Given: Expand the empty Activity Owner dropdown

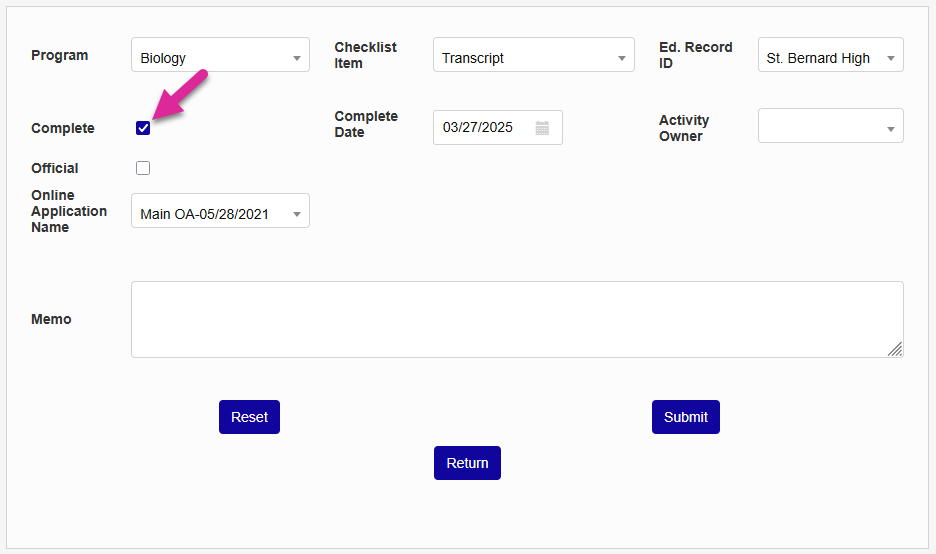Looking at the screenshot, I should click(830, 127).
